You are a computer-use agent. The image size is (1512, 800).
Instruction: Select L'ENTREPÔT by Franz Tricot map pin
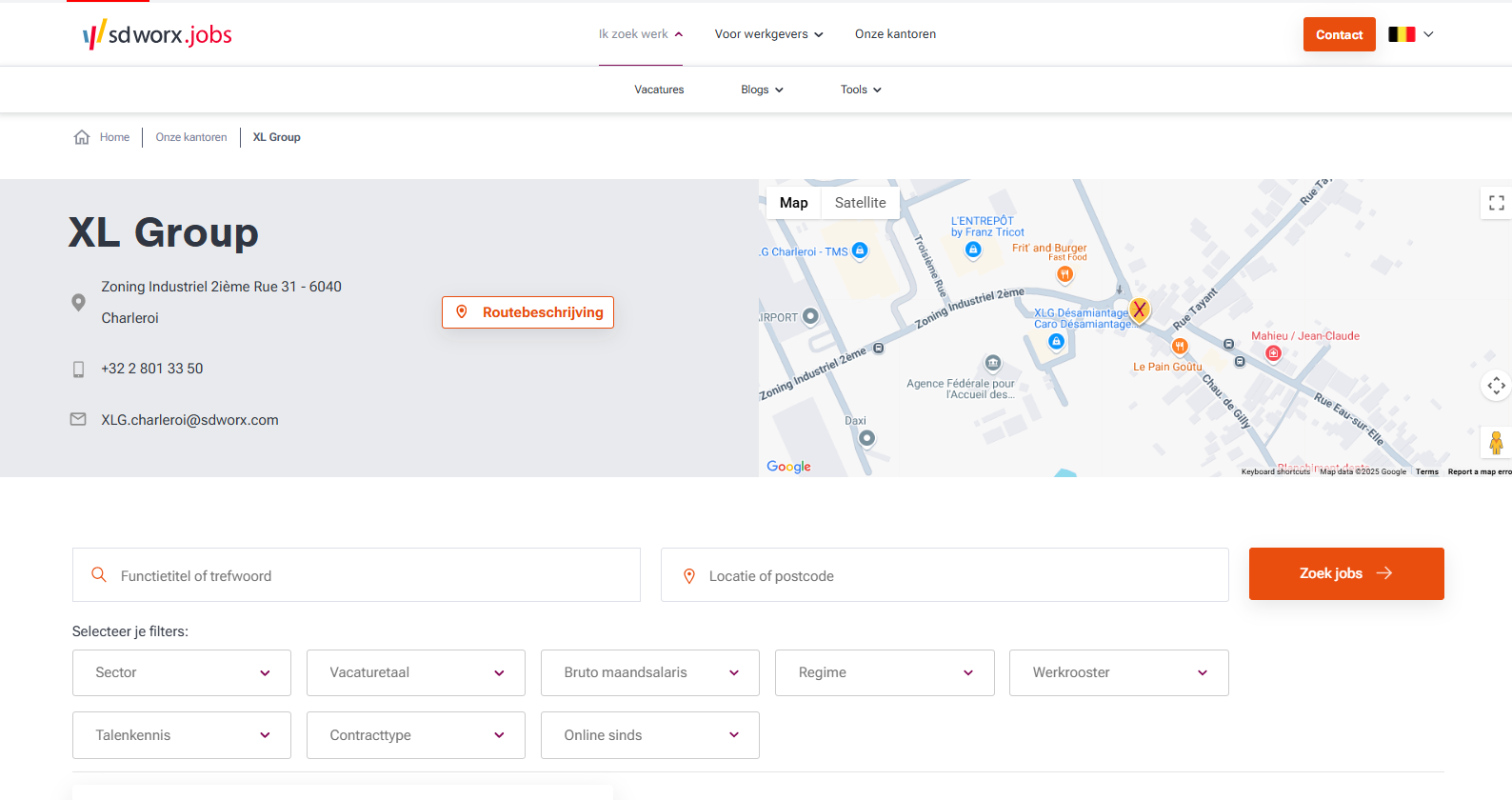[x=973, y=250]
